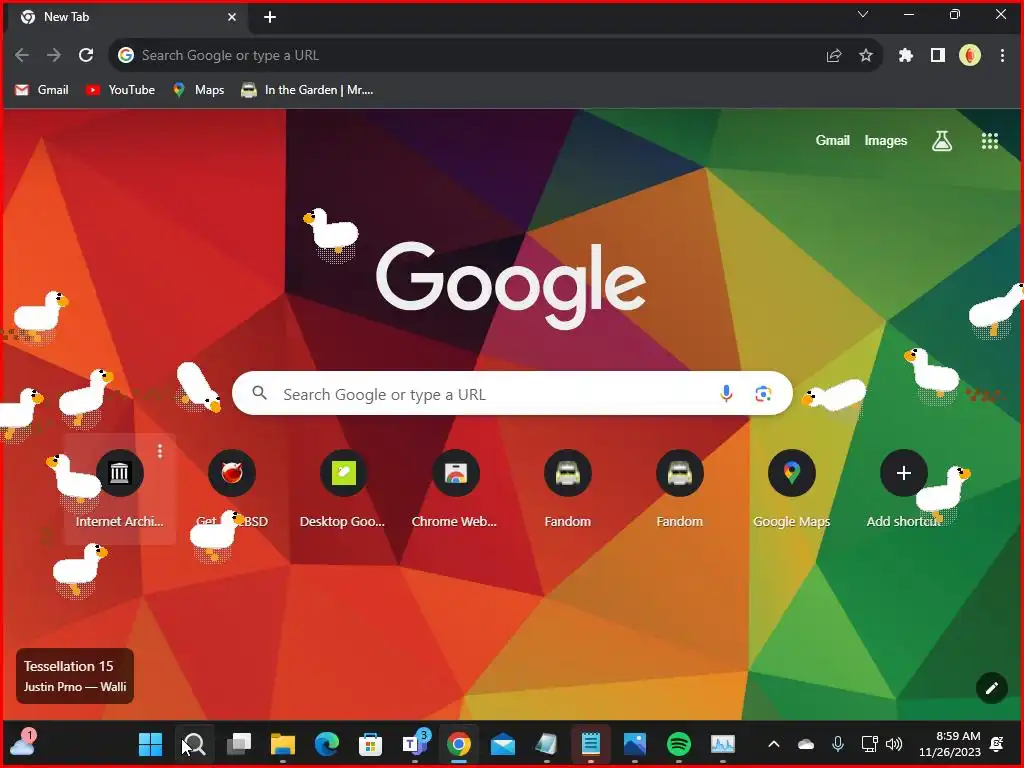Open the Windows Start menu
The height and width of the screenshot is (768, 1024).
150,744
